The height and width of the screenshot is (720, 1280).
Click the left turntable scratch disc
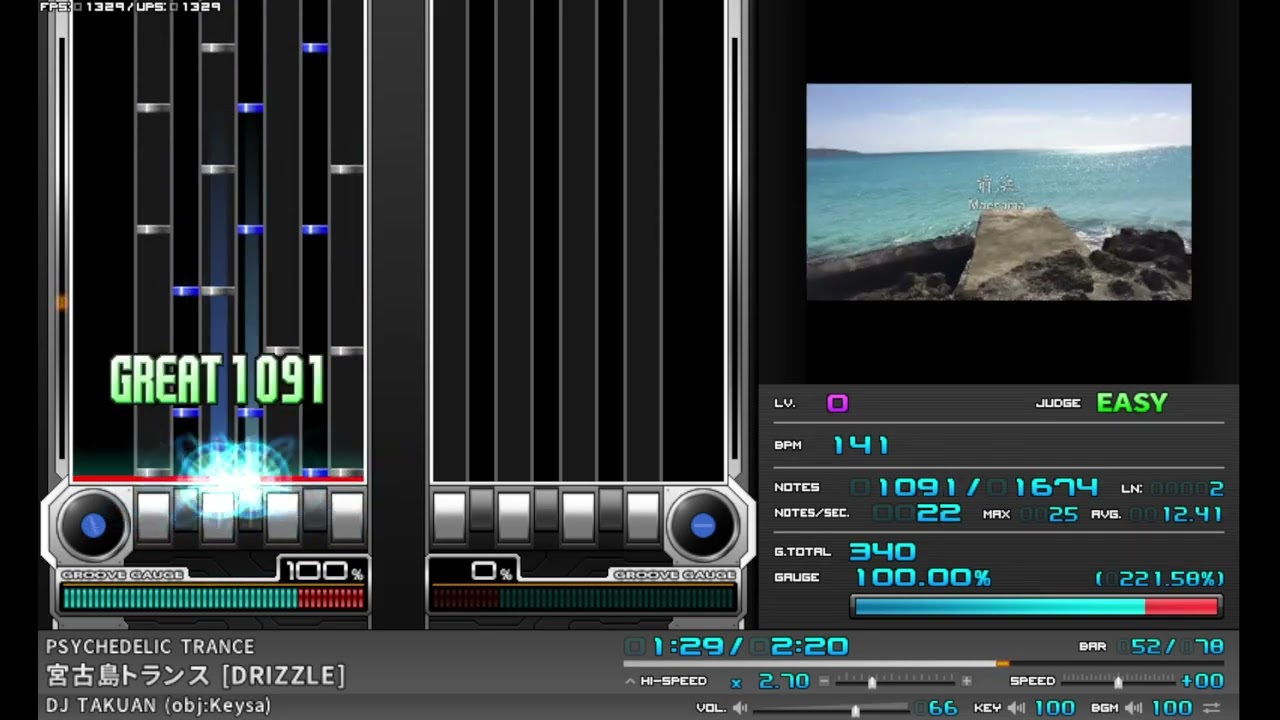tap(93, 524)
